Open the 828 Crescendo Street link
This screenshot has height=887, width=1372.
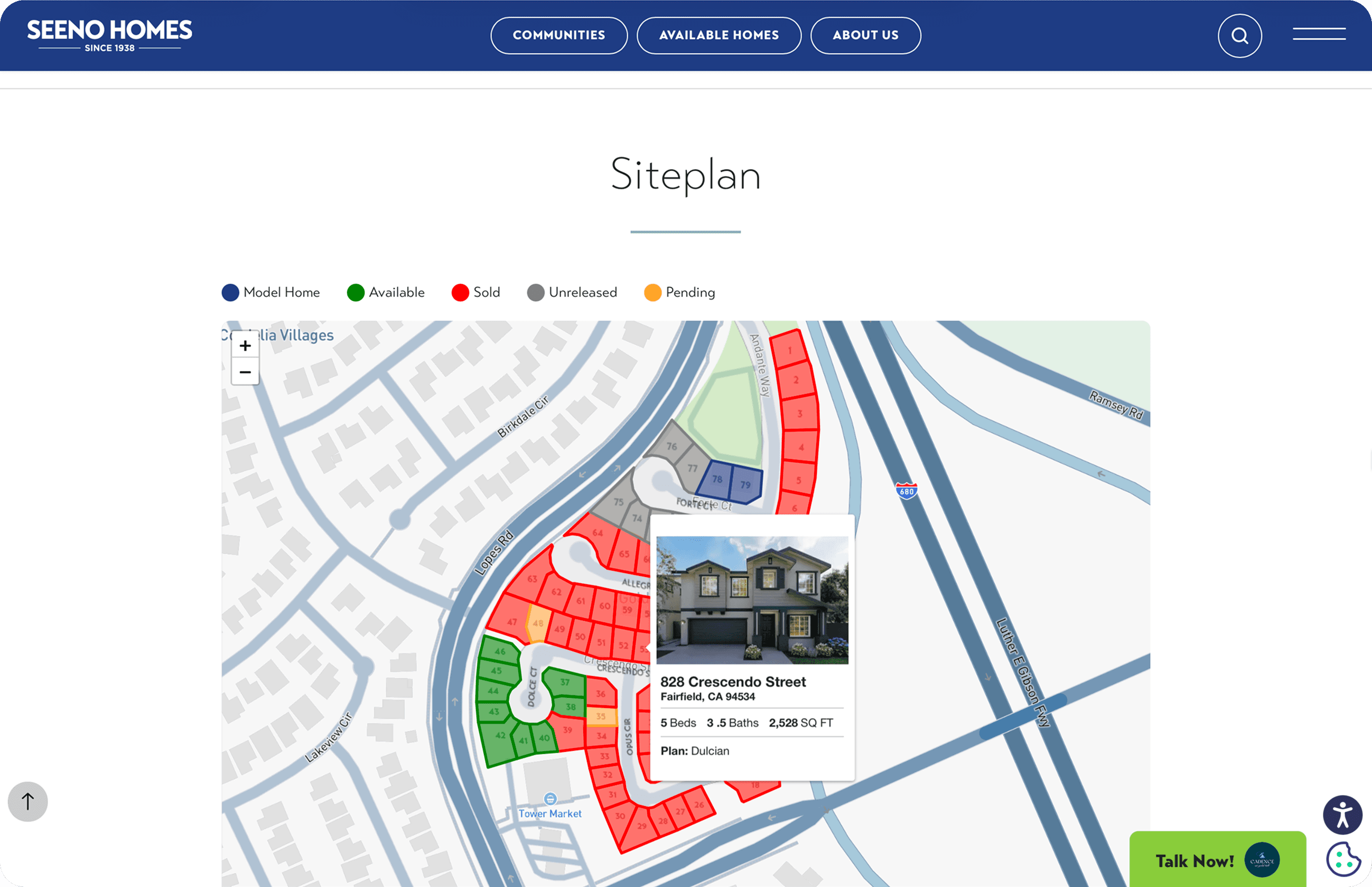pos(733,682)
